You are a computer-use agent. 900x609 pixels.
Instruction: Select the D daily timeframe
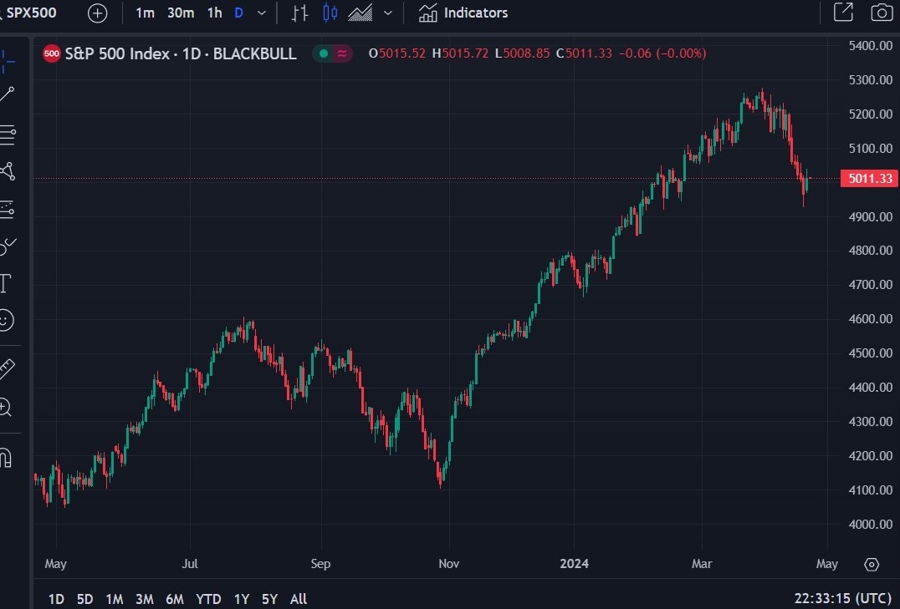click(239, 13)
